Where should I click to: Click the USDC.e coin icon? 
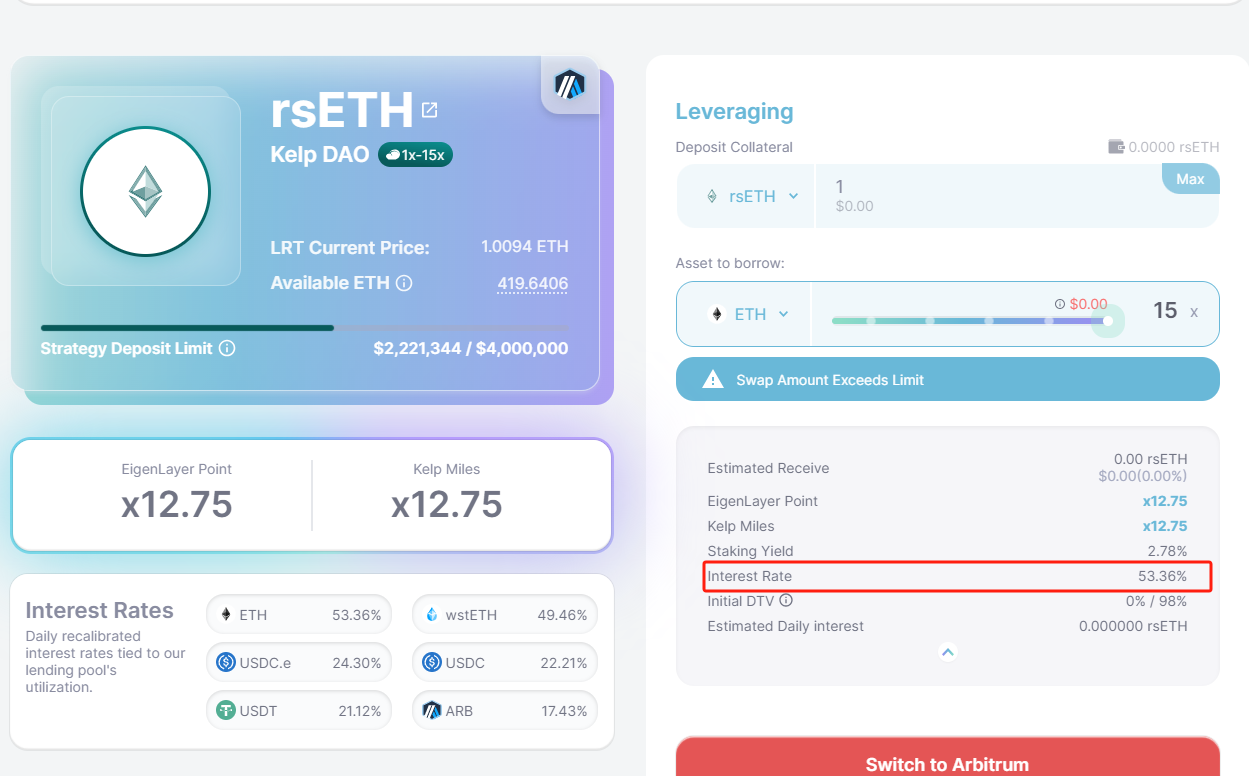tap(225, 662)
